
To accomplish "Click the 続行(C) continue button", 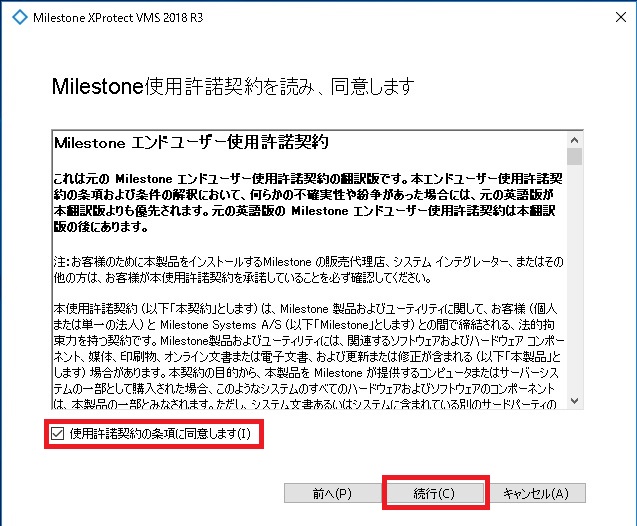I will click(434, 493).
